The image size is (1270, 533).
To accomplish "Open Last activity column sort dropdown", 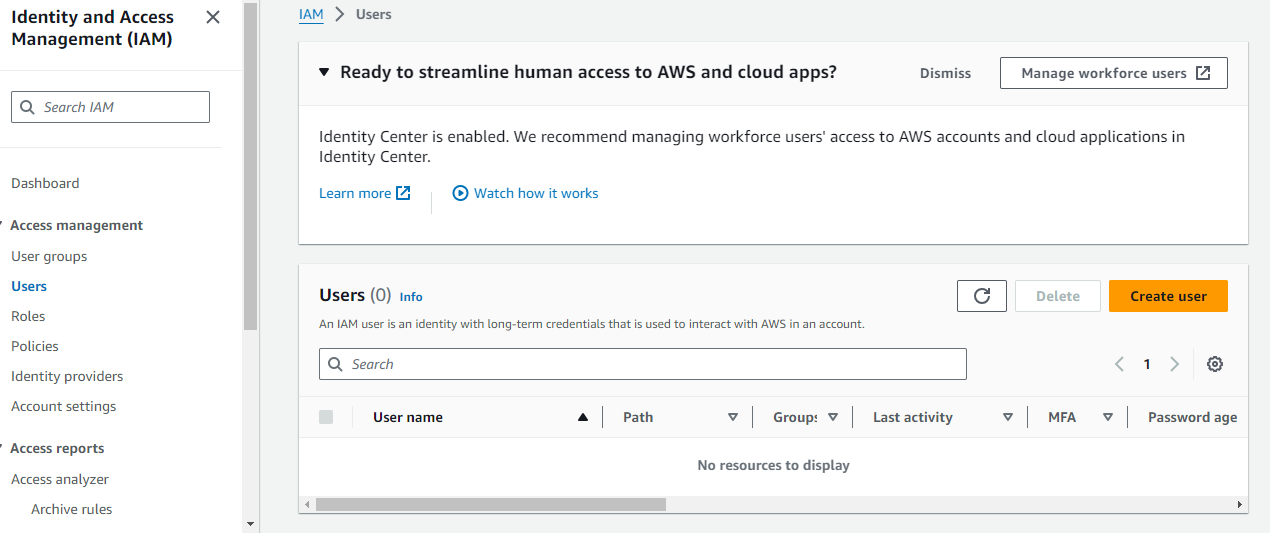I will point(1008,417).
